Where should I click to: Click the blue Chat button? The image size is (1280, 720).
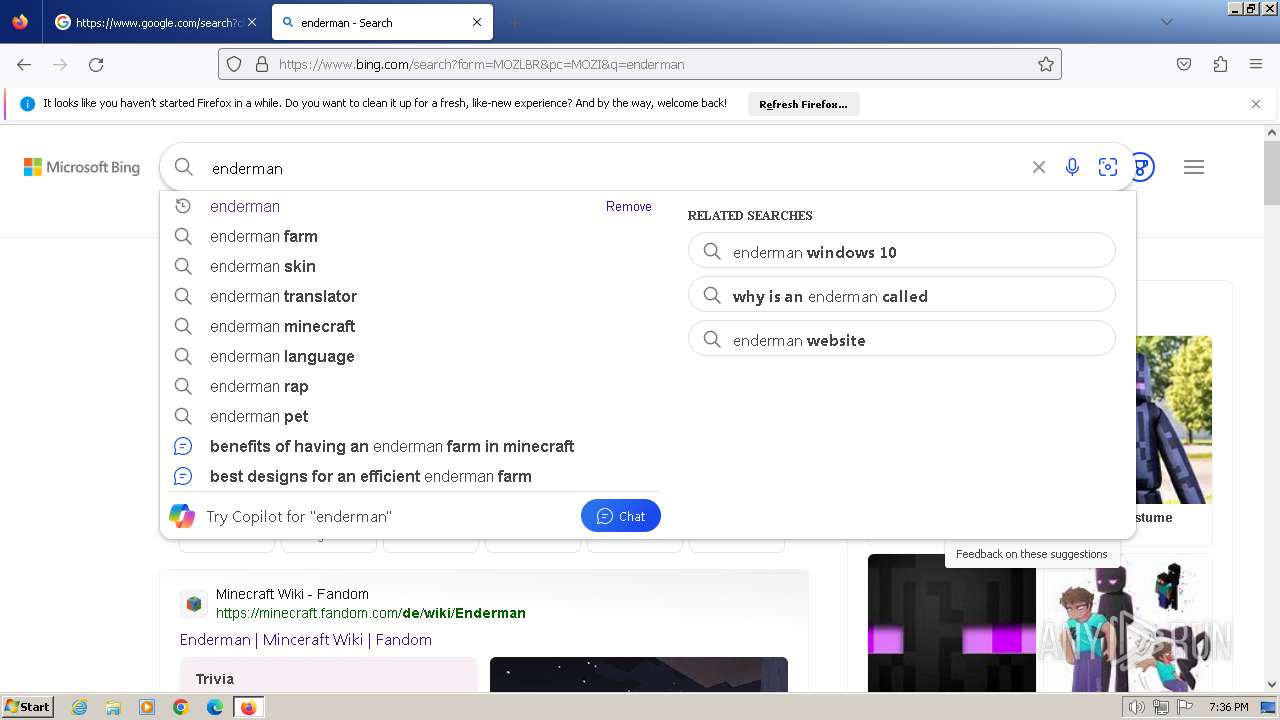pos(621,516)
